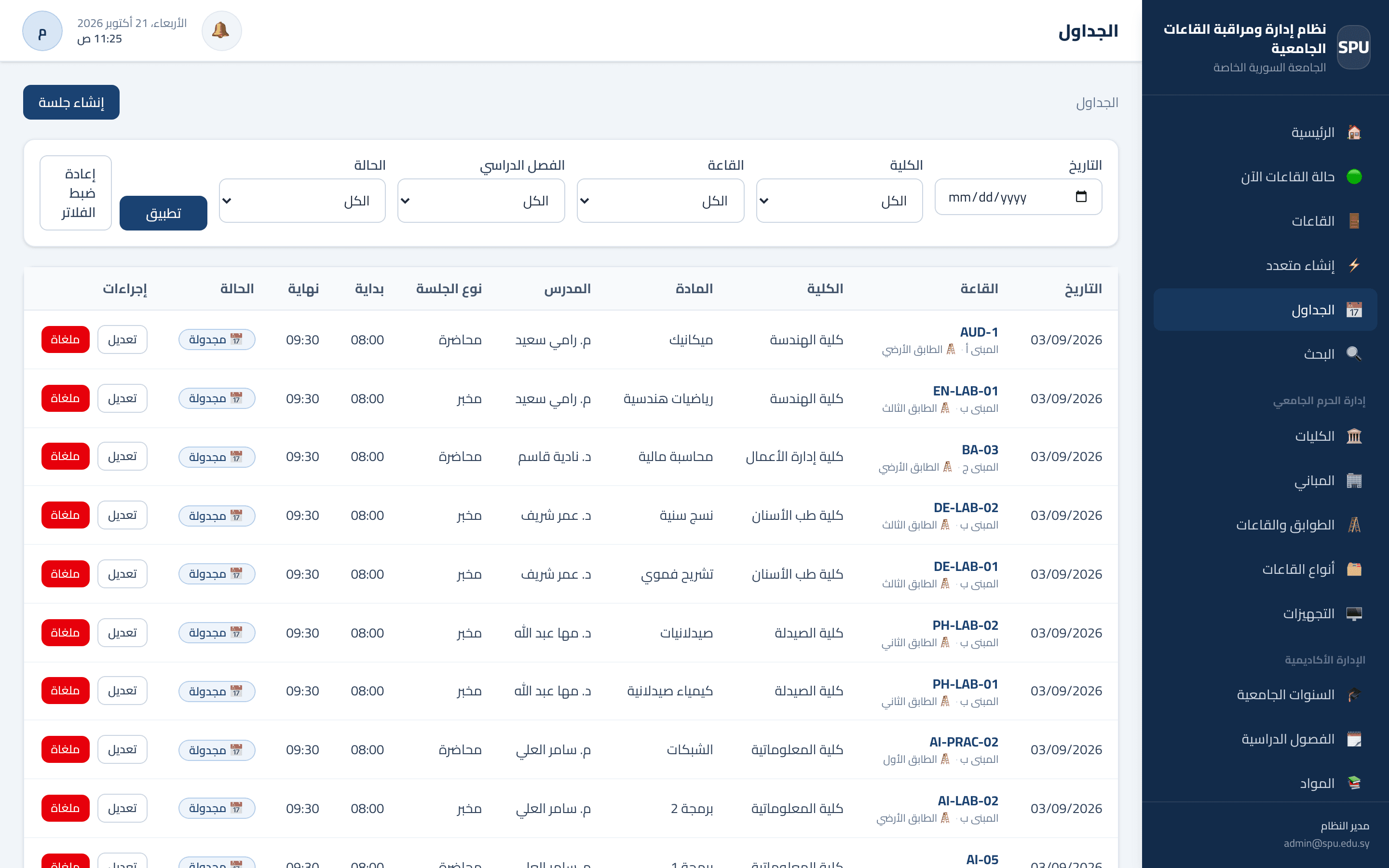This screenshot has width=1389, height=868.
Task: Click the المدرس column header
Action: coord(568,289)
